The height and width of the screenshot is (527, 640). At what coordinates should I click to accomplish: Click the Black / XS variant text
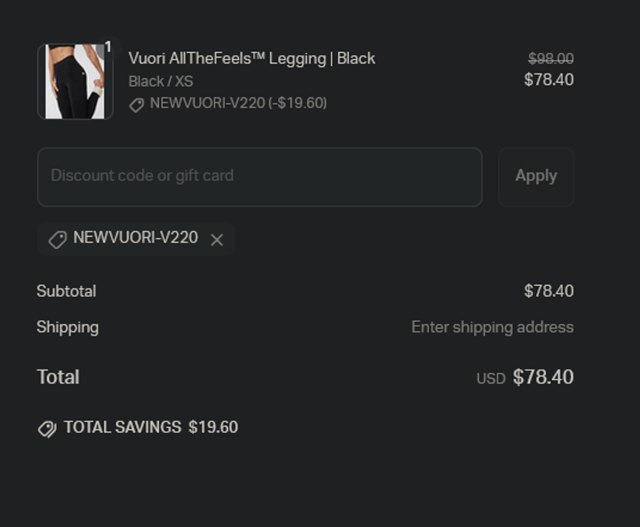[x=161, y=81]
